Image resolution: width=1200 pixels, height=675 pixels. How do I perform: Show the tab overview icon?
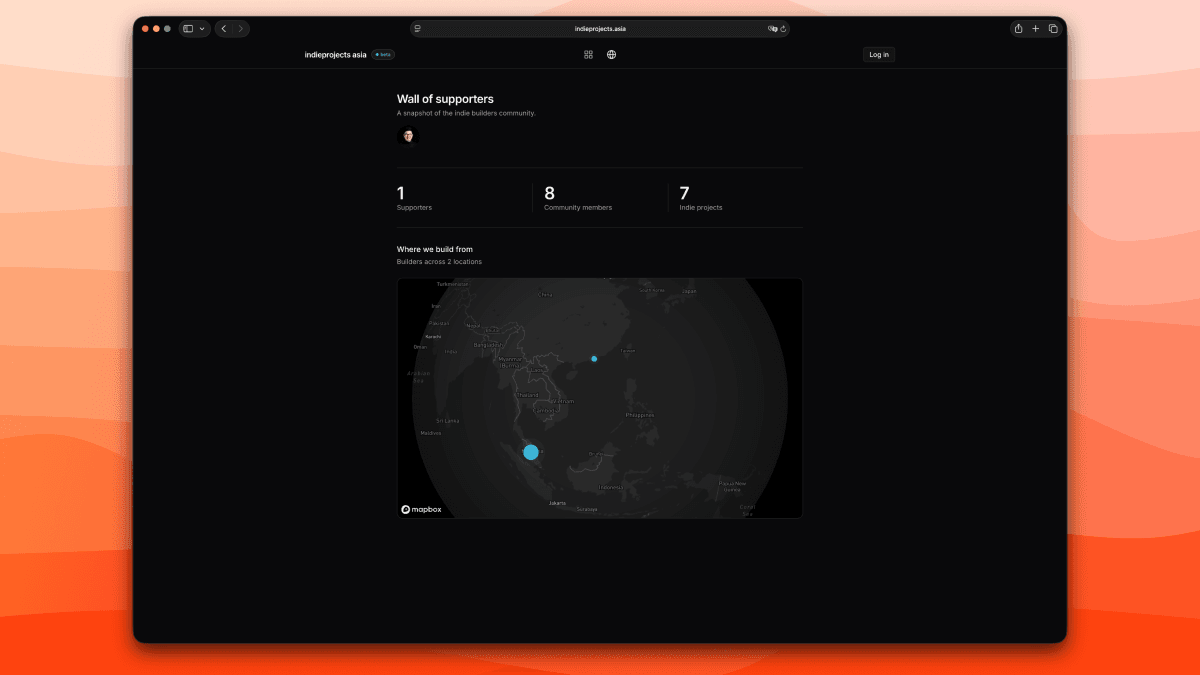1053,28
